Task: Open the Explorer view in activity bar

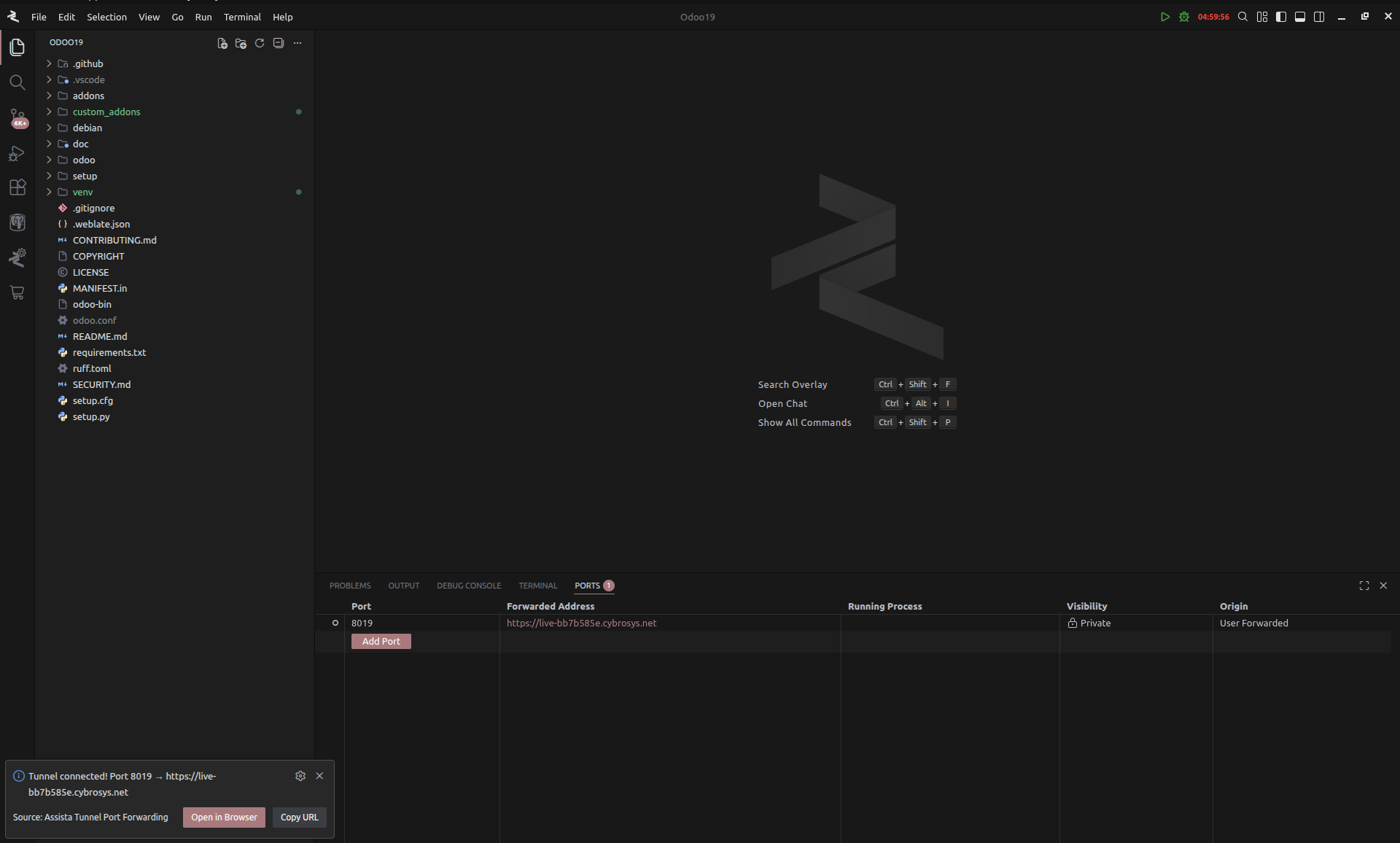Action: pos(17,47)
